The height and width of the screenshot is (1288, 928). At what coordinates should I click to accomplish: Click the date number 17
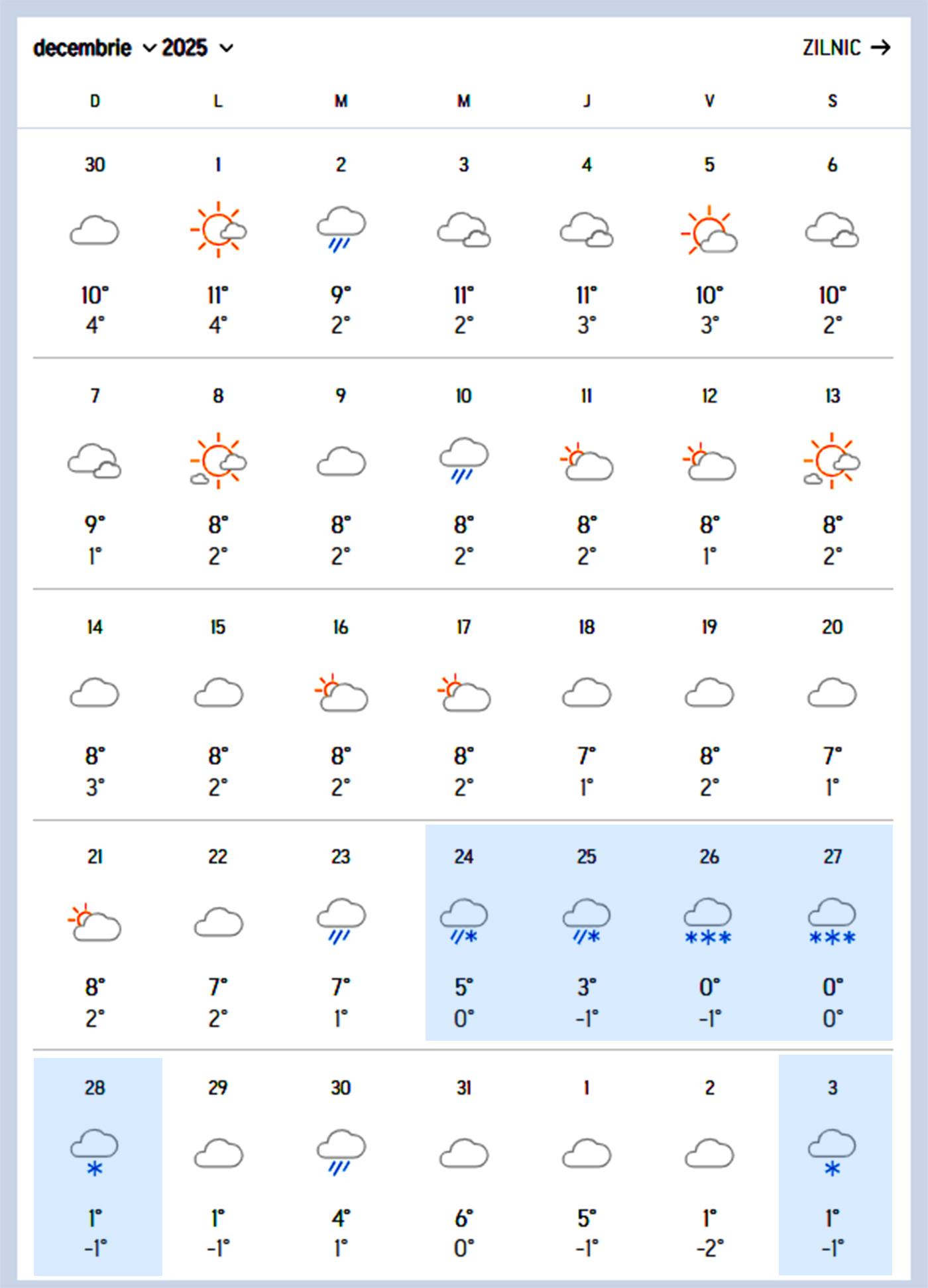tap(463, 627)
